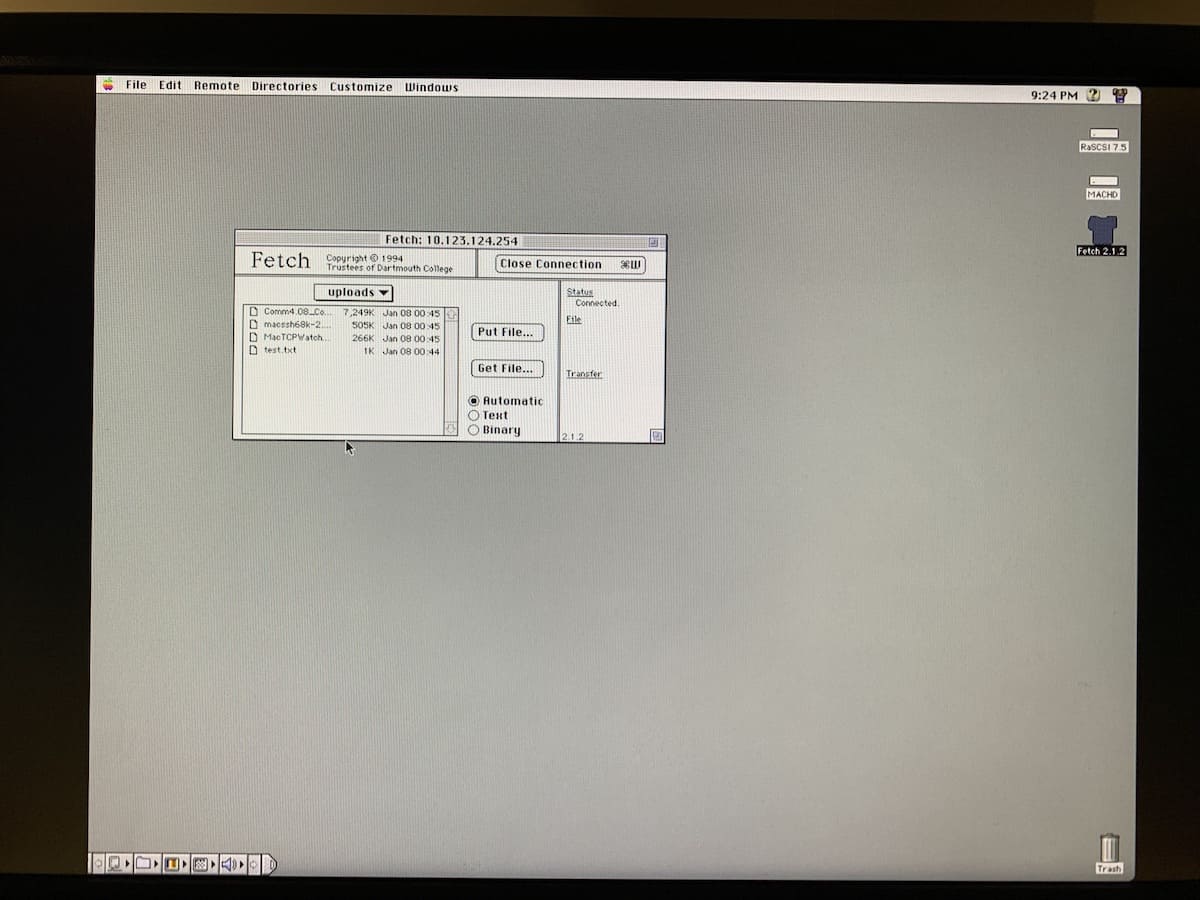Click the Connected. status text

coord(597,303)
